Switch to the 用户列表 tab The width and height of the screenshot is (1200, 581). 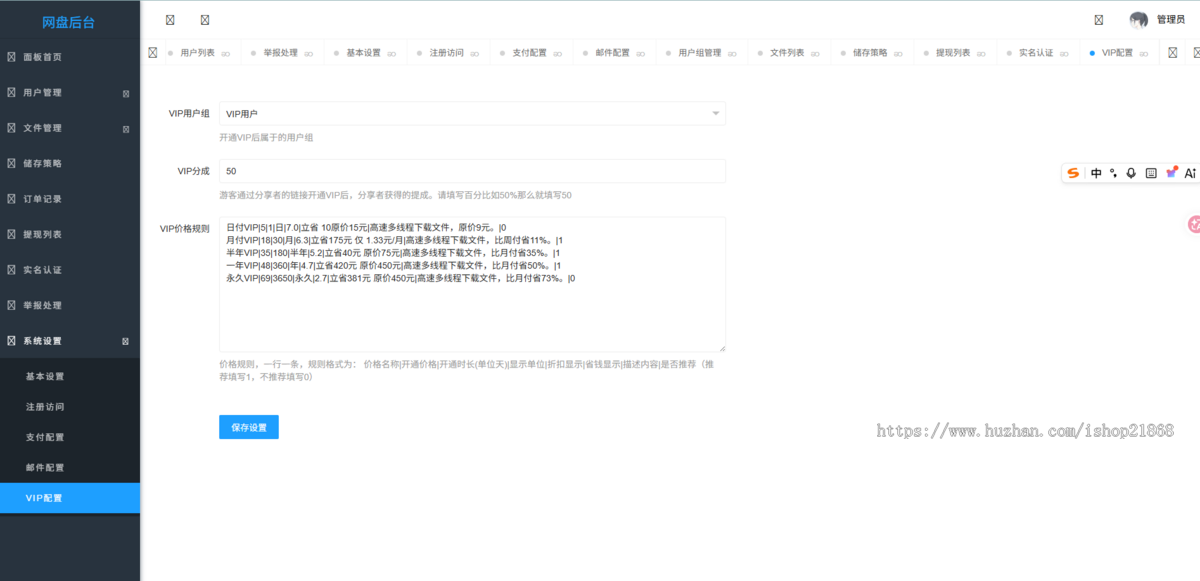pos(197,53)
